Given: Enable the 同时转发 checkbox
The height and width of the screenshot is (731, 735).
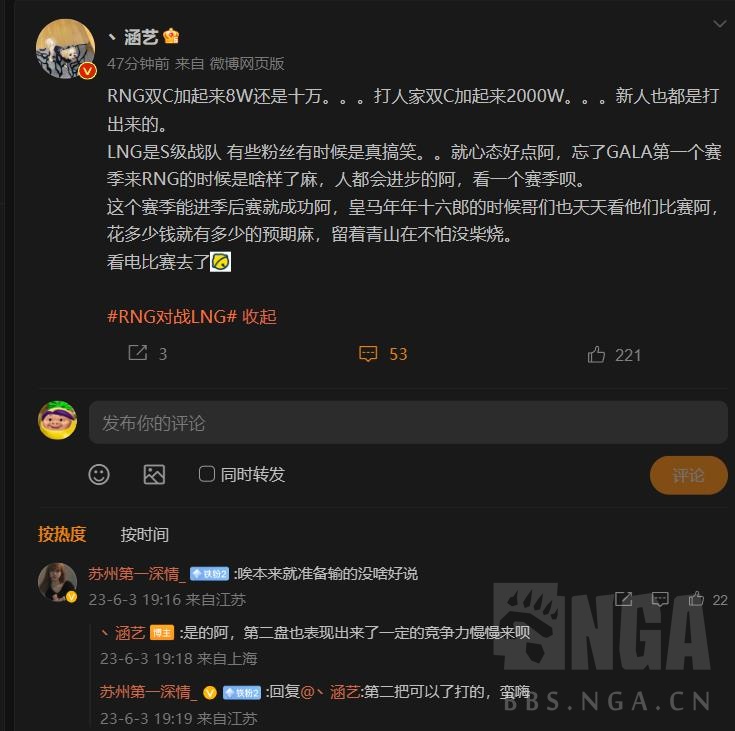Looking at the screenshot, I should 207,474.
